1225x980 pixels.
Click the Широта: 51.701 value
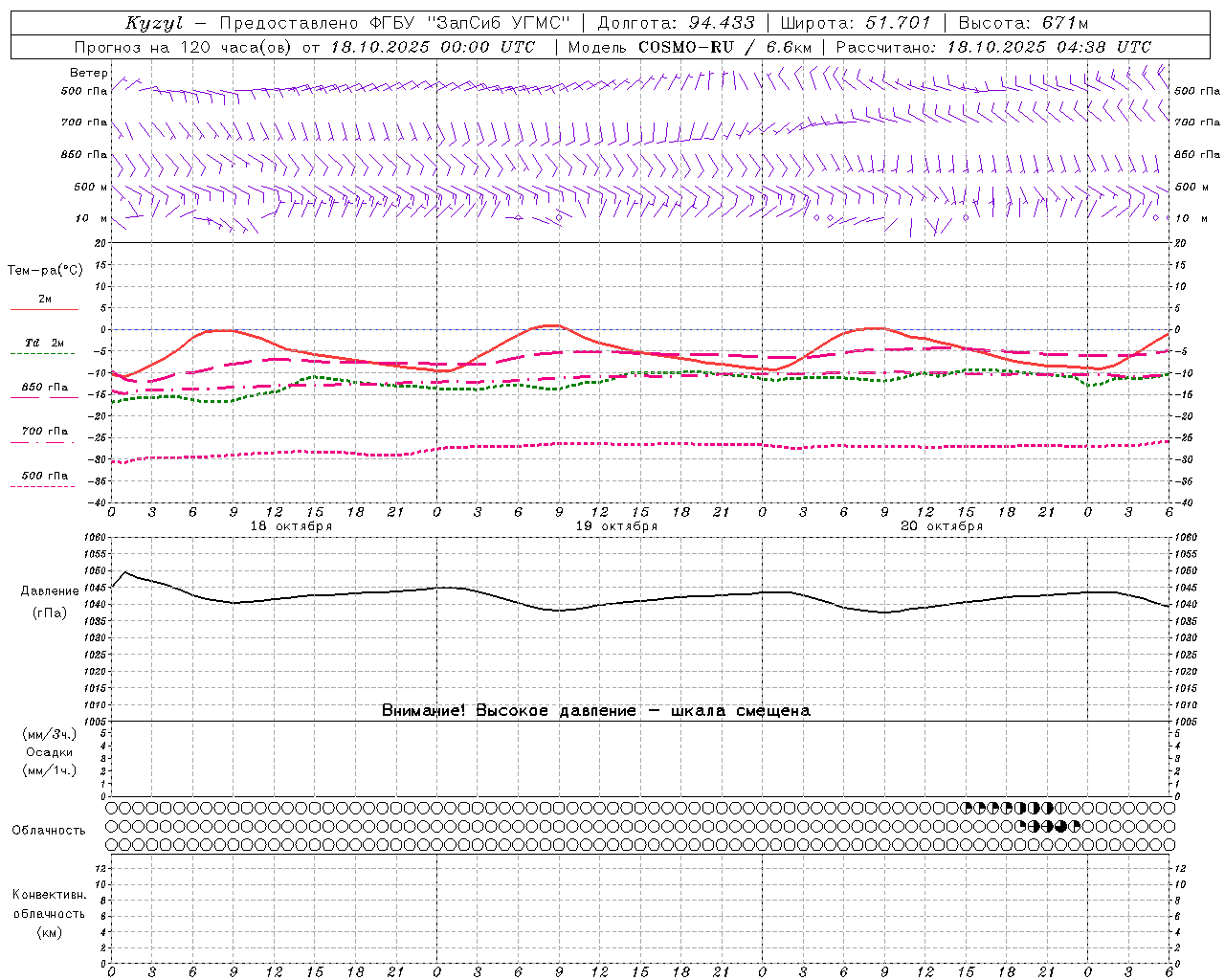coord(856,23)
